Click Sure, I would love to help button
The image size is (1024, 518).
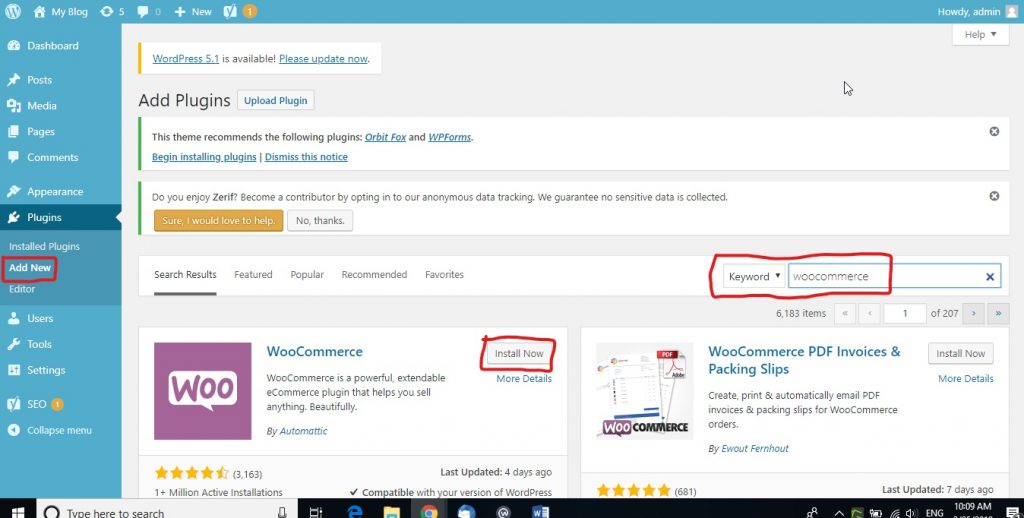(219, 221)
